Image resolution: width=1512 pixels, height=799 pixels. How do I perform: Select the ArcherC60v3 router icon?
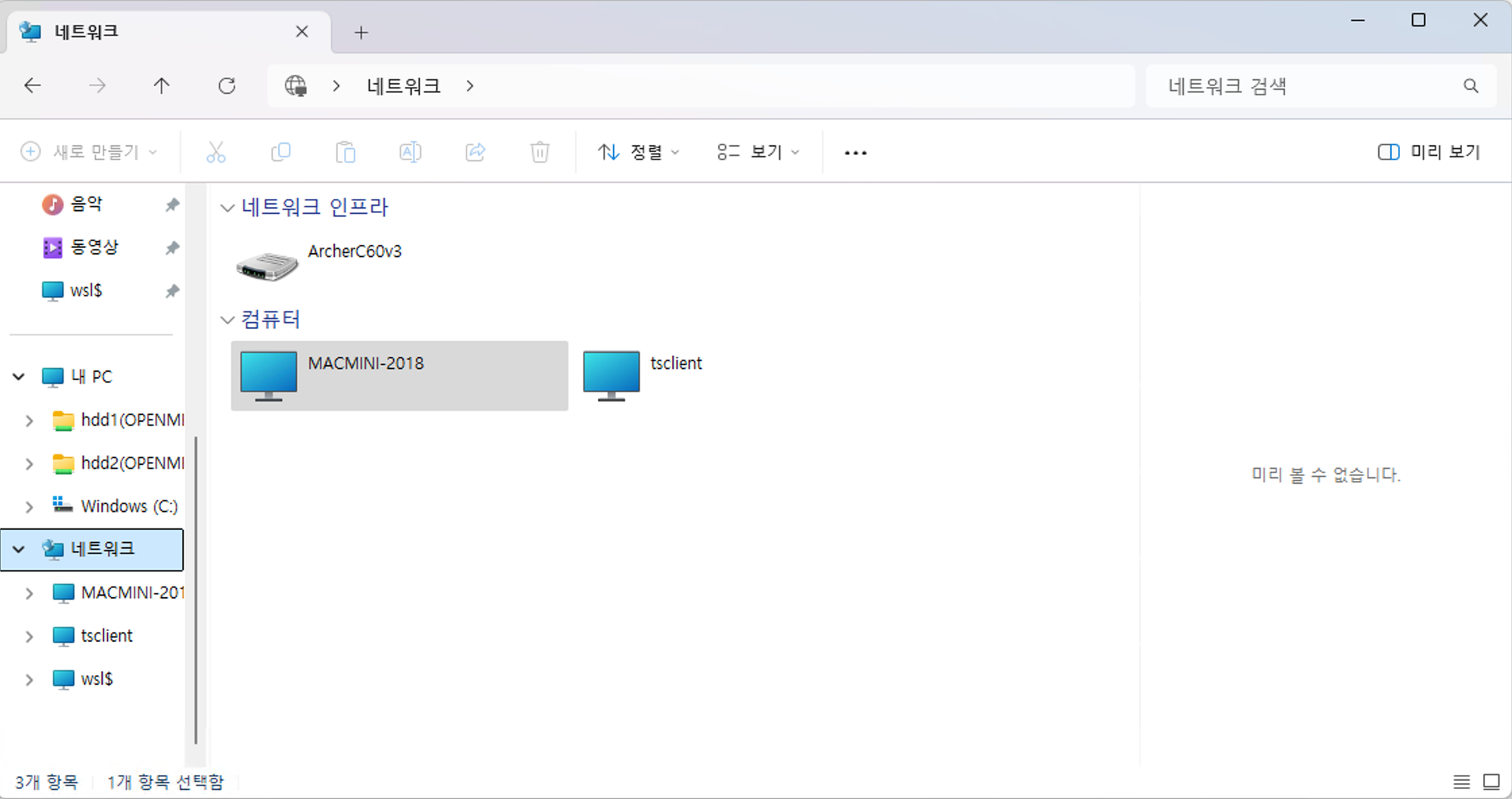click(x=267, y=265)
